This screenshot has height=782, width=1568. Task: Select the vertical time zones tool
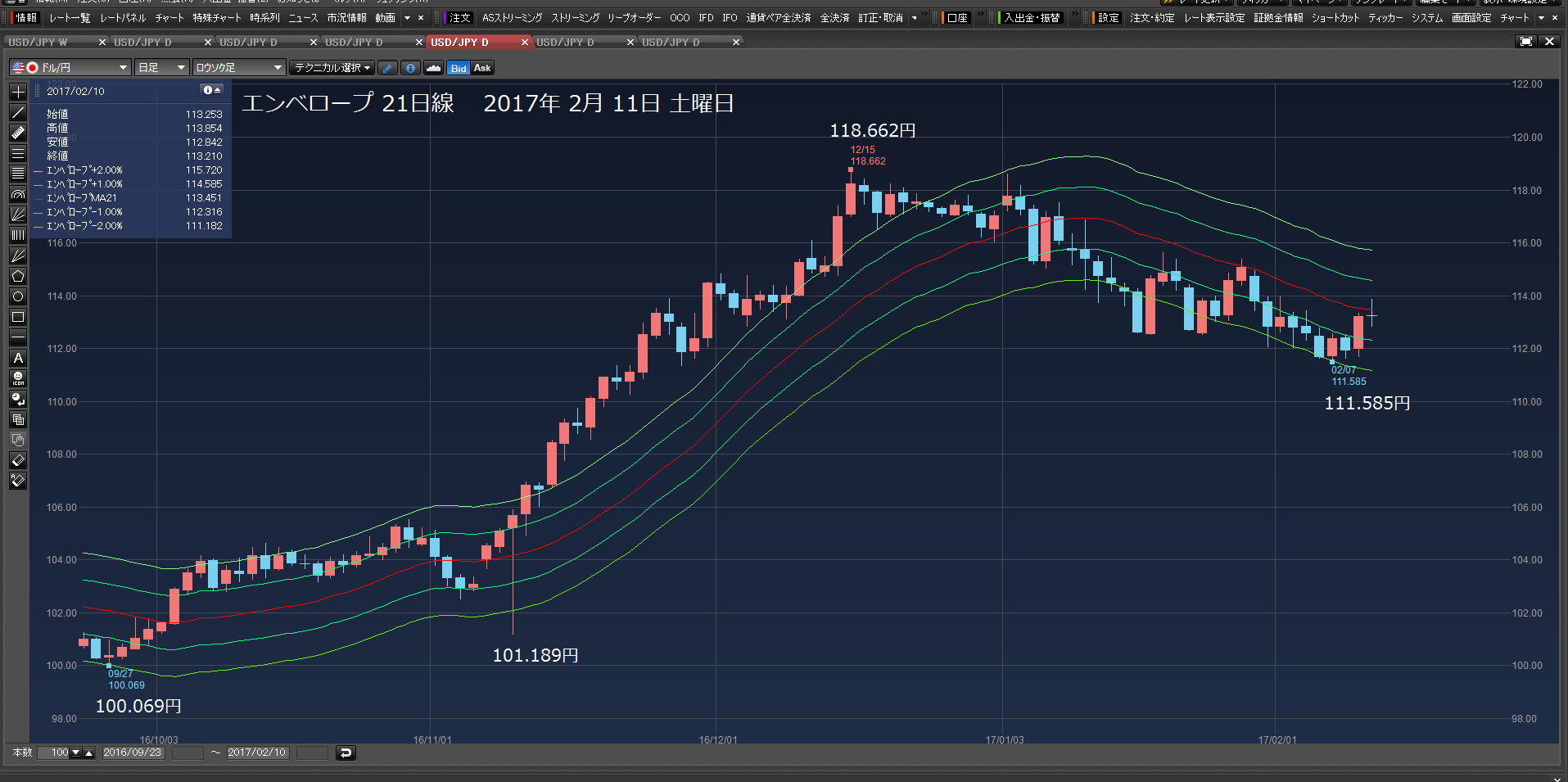tap(18, 235)
